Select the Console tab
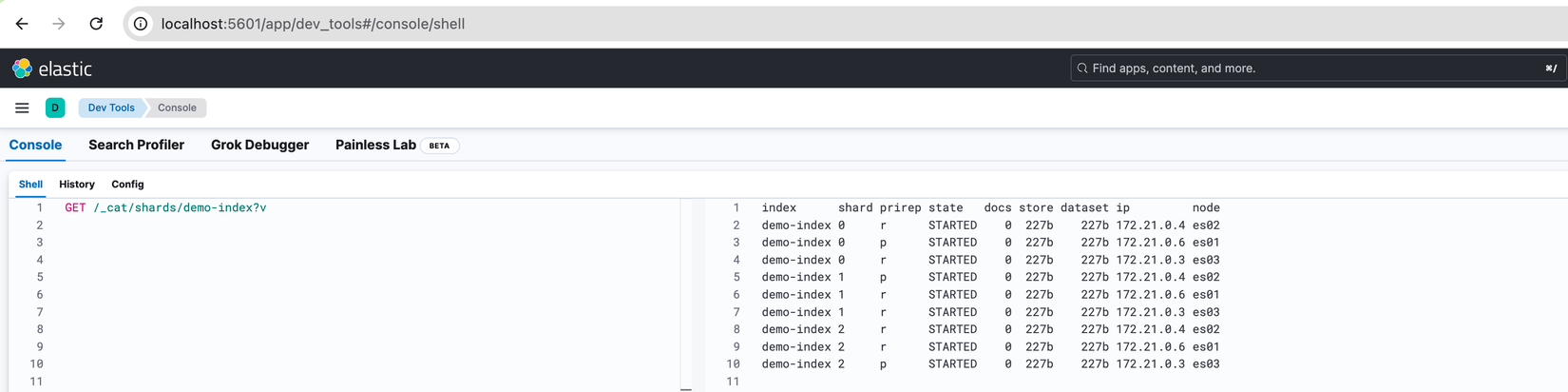The width and height of the screenshot is (1568, 392). point(35,146)
